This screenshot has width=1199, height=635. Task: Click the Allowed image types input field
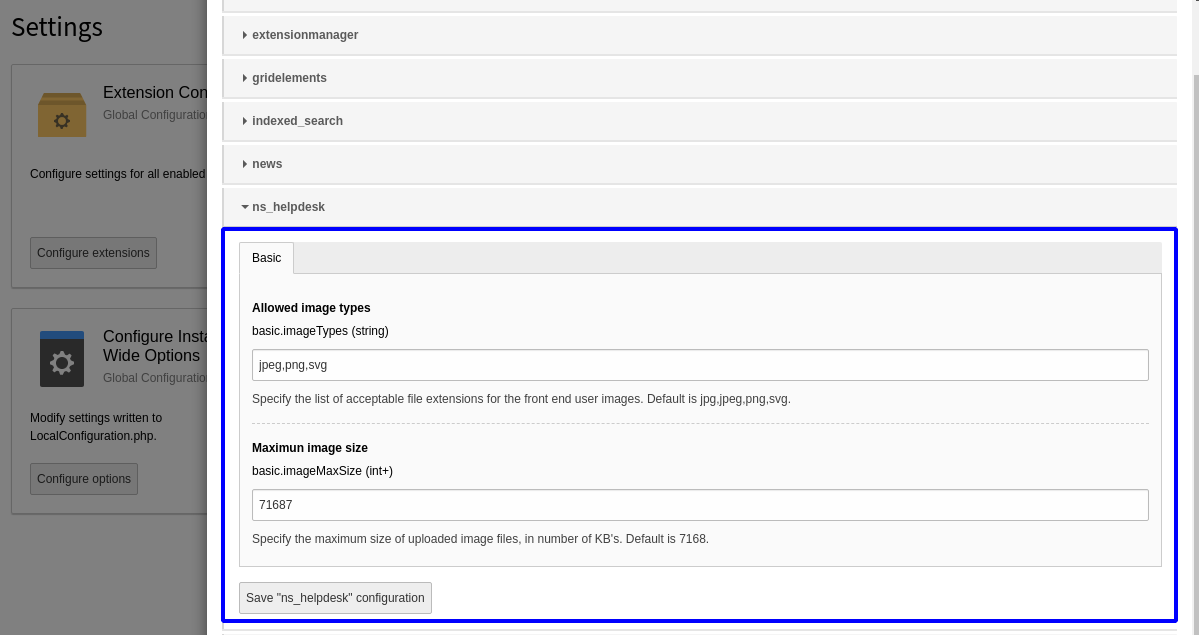pyautogui.click(x=700, y=365)
